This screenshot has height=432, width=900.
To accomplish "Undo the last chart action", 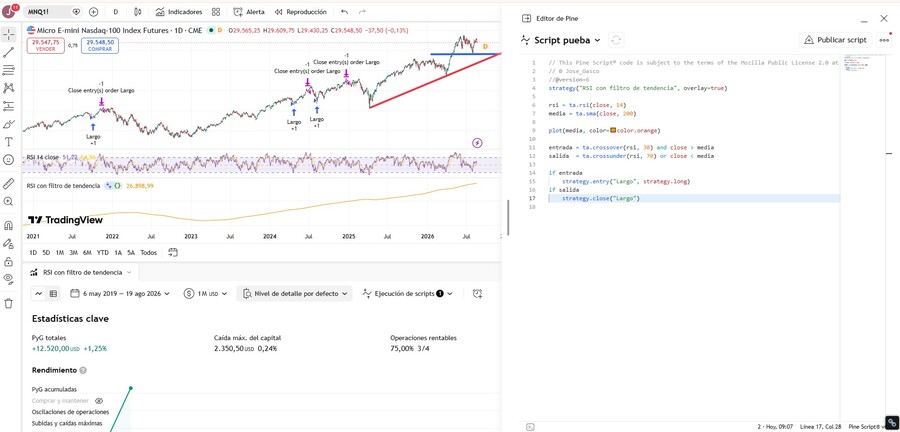I will tap(344, 11).
